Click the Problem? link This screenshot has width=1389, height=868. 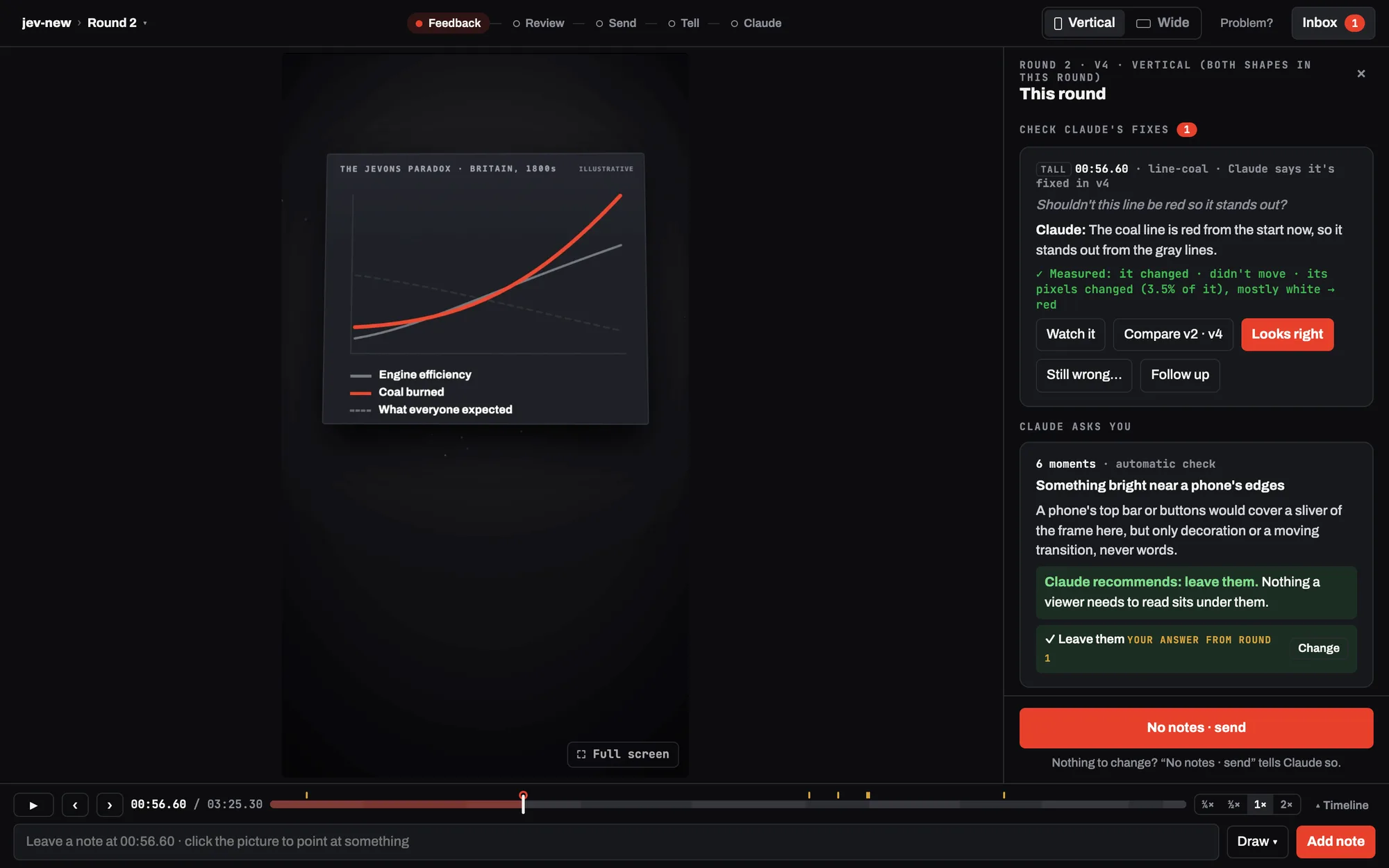(1247, 23)
